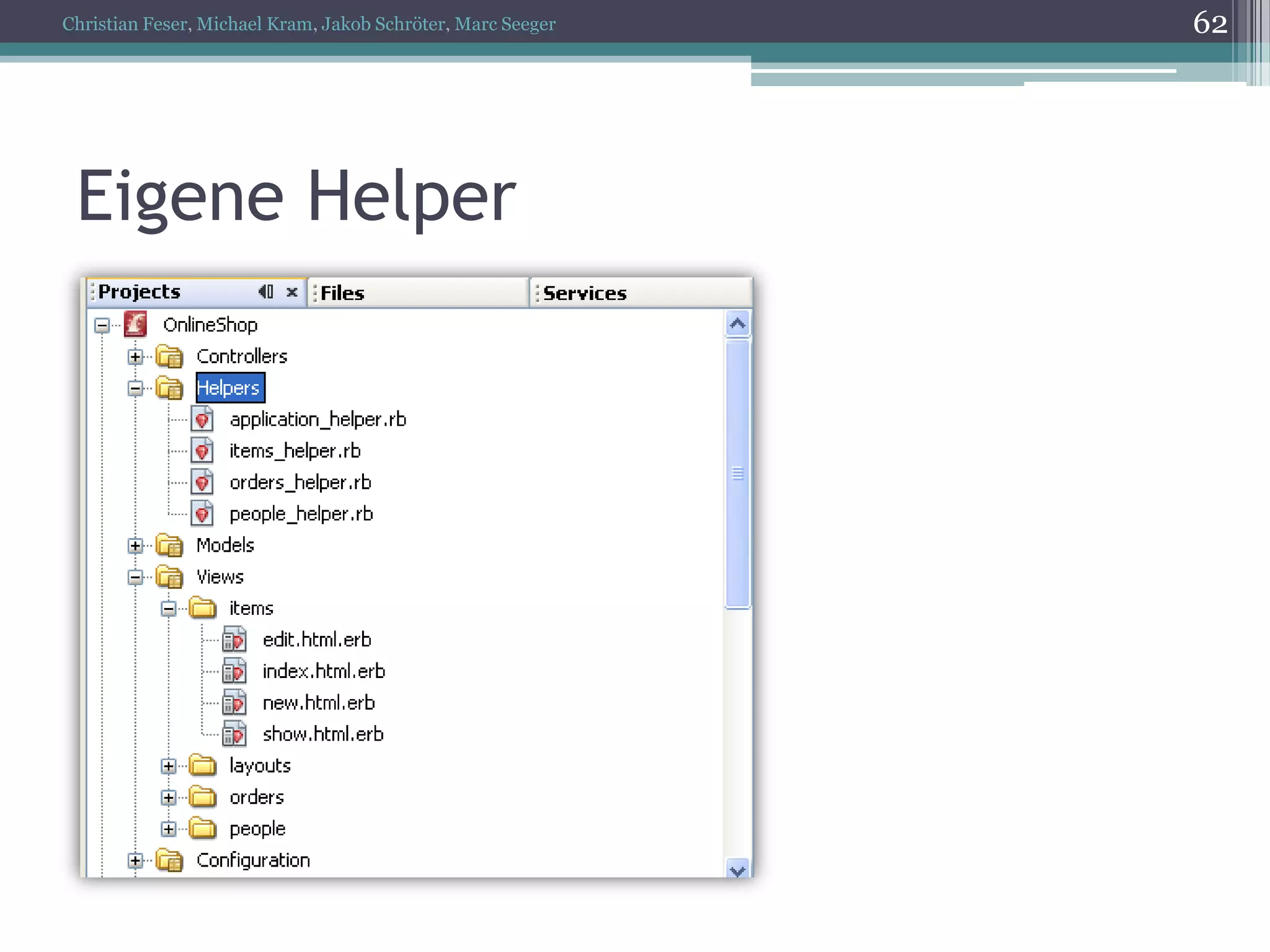Viewport: 1270px width, 952px height.
Task: Select show.html.erb file name
Action: click(x=323, y=734)
